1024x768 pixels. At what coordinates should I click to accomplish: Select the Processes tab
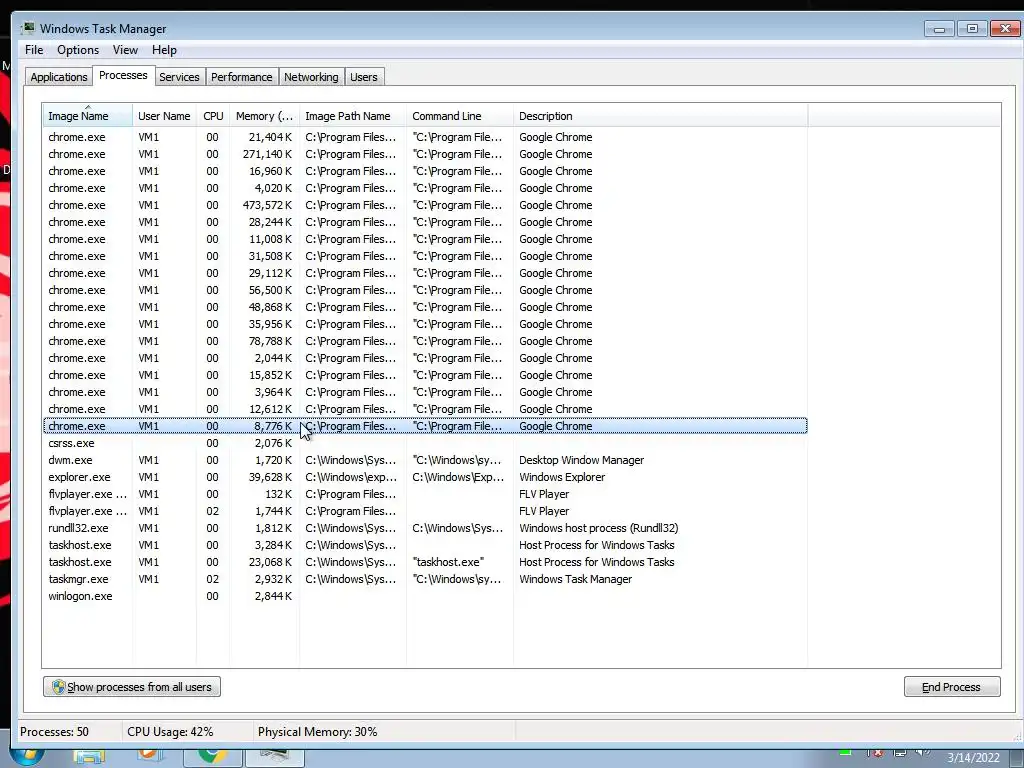tap(123, 75)
